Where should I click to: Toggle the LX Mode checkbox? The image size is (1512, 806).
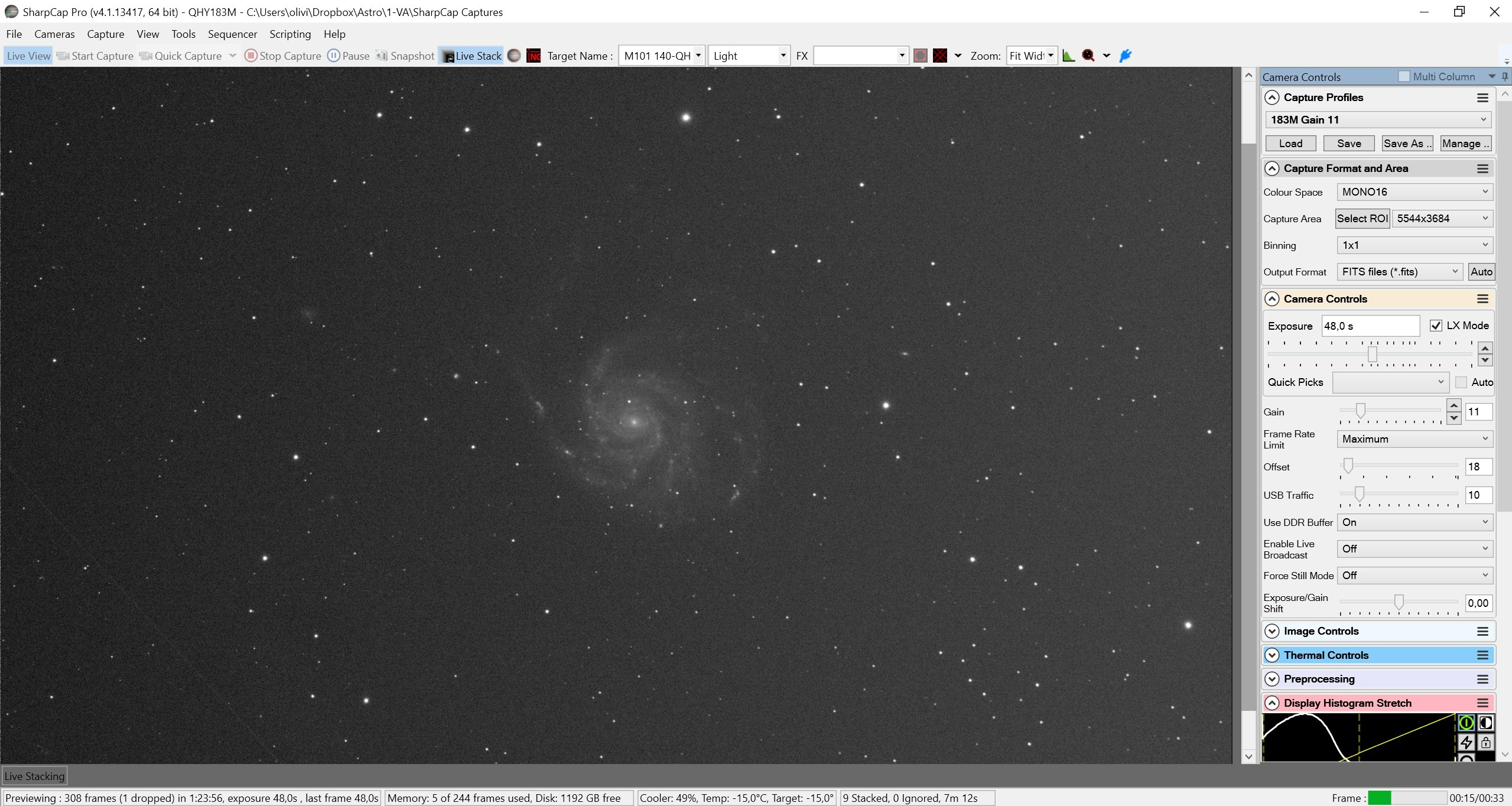point(1436,326)
